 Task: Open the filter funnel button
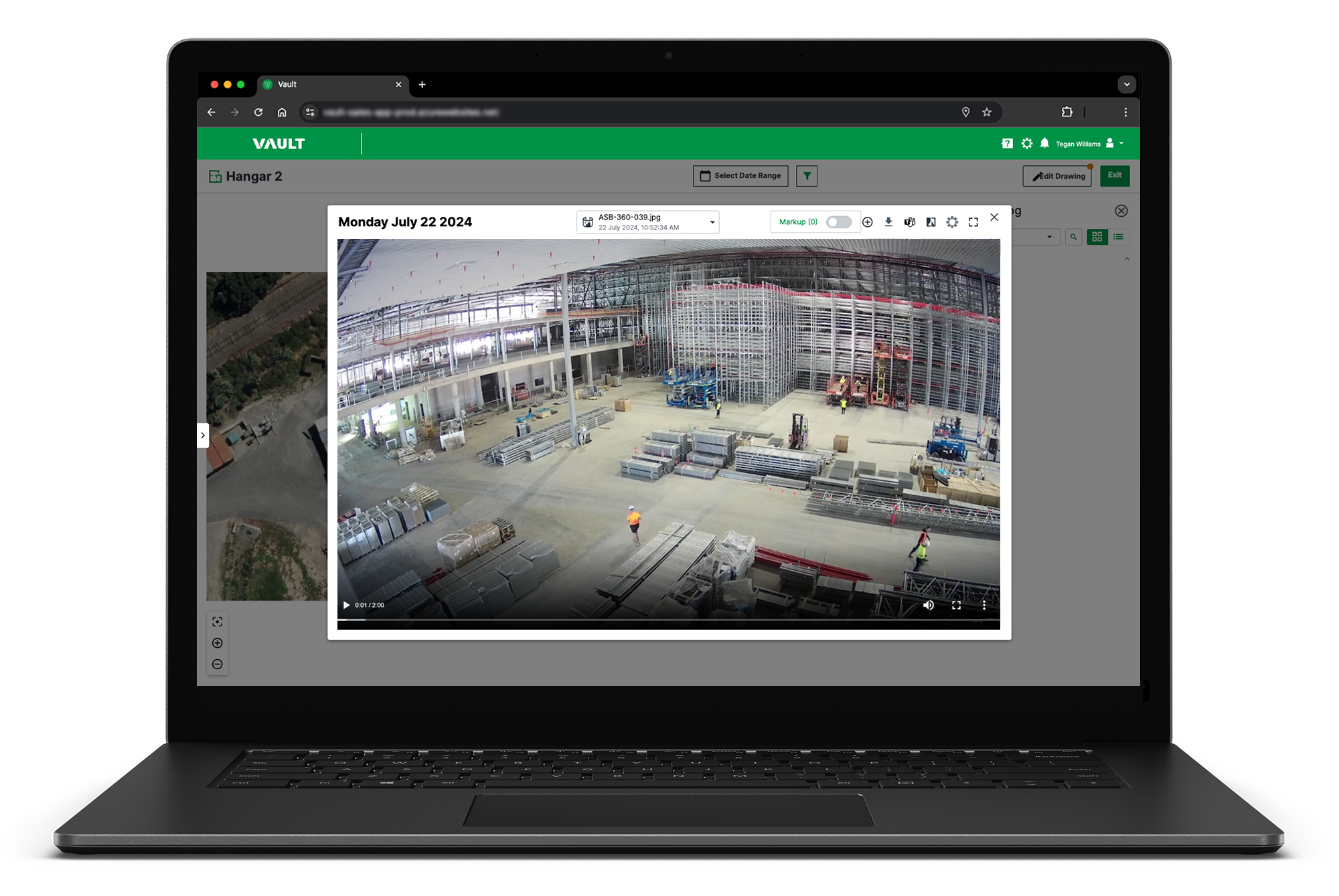point(807,176)
